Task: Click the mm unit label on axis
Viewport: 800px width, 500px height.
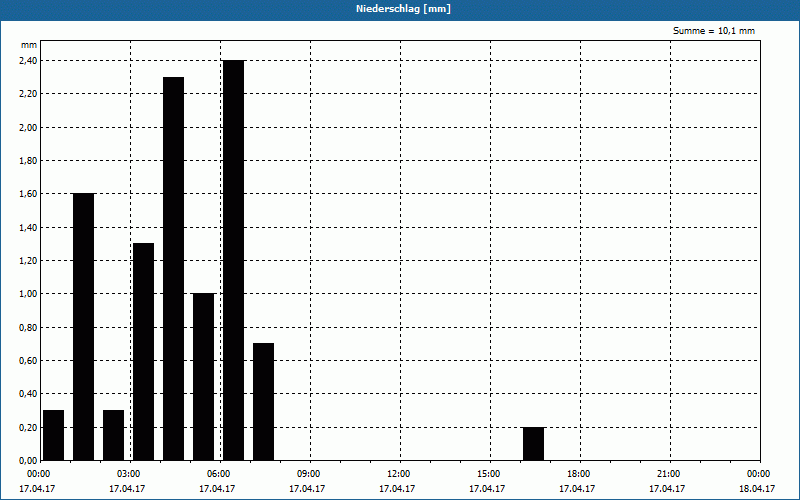Action: 29,45
